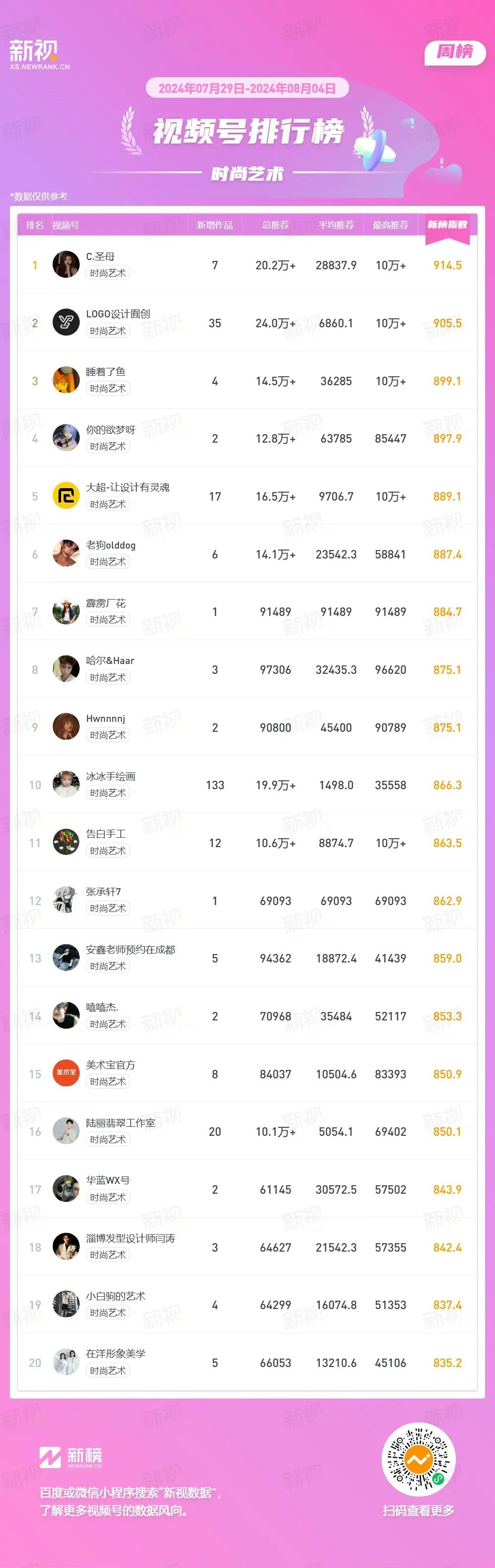Select the 新增作品 column header
The width and height of the screenshot is (495, 1568).
pos(215,225)
